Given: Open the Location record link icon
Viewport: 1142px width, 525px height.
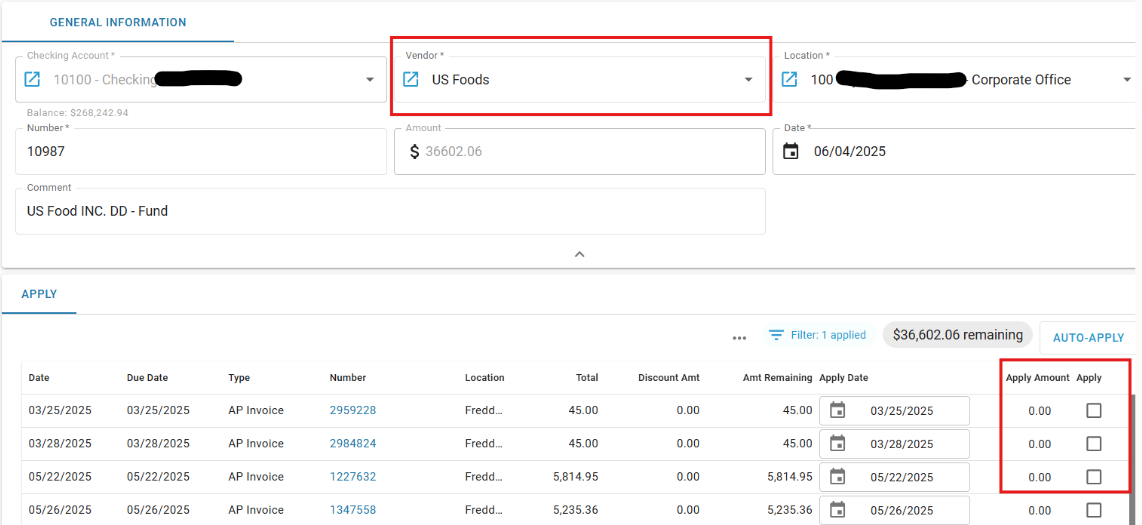Looking at the screenshot, I should (x=789, y=79).
